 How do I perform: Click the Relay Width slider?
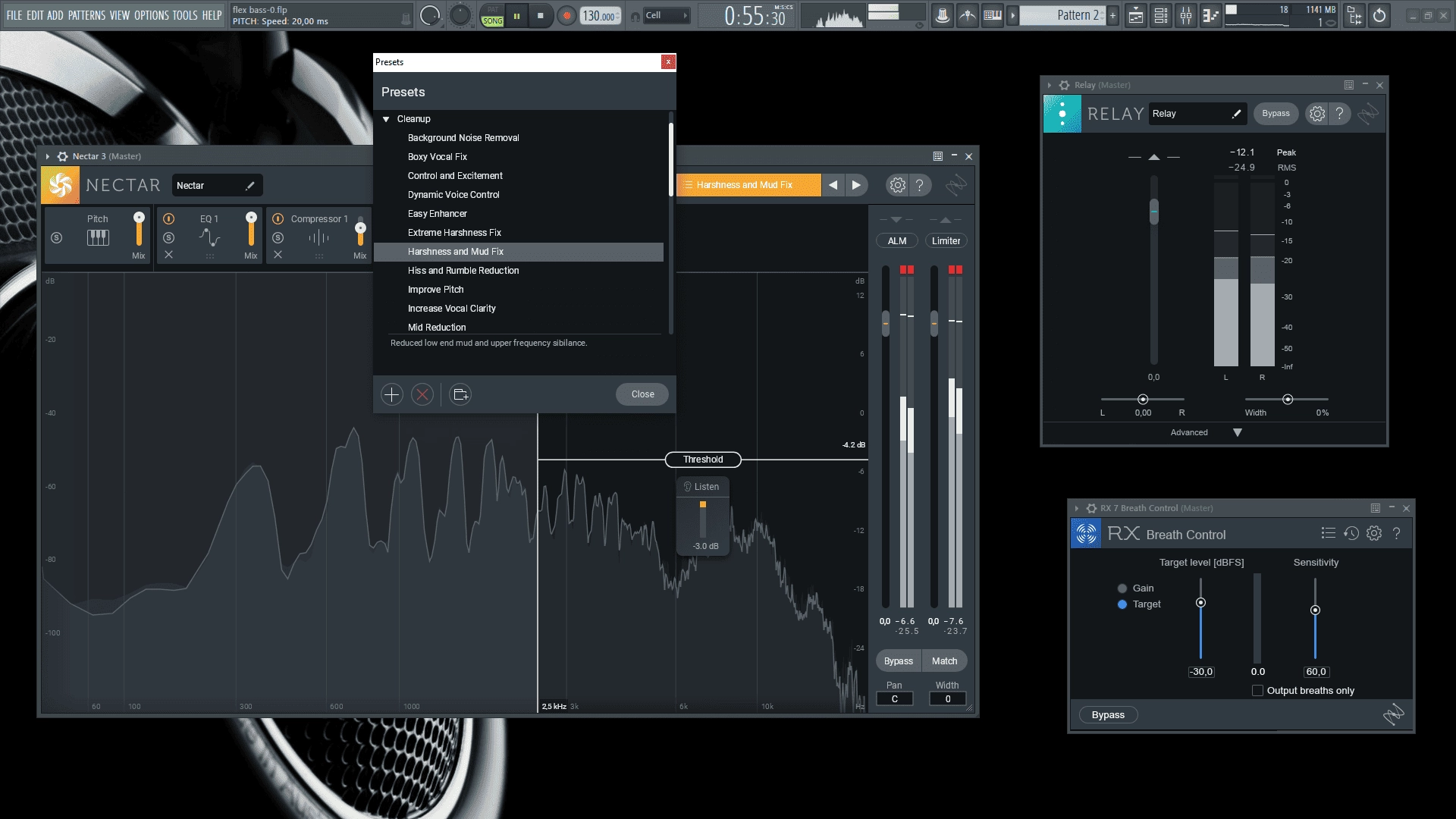pos(1287,399)
